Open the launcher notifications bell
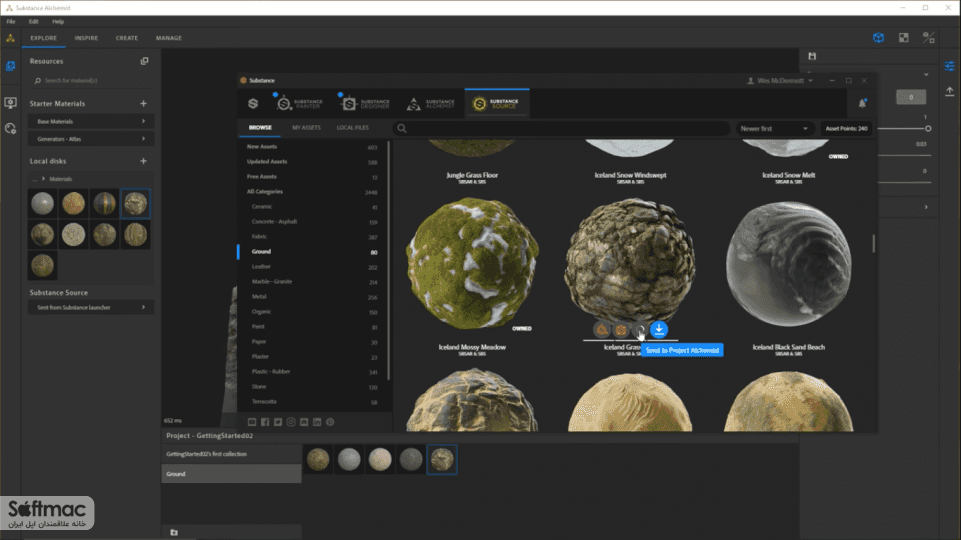Viewport: 961px width, 540px height. pos(862,104)
